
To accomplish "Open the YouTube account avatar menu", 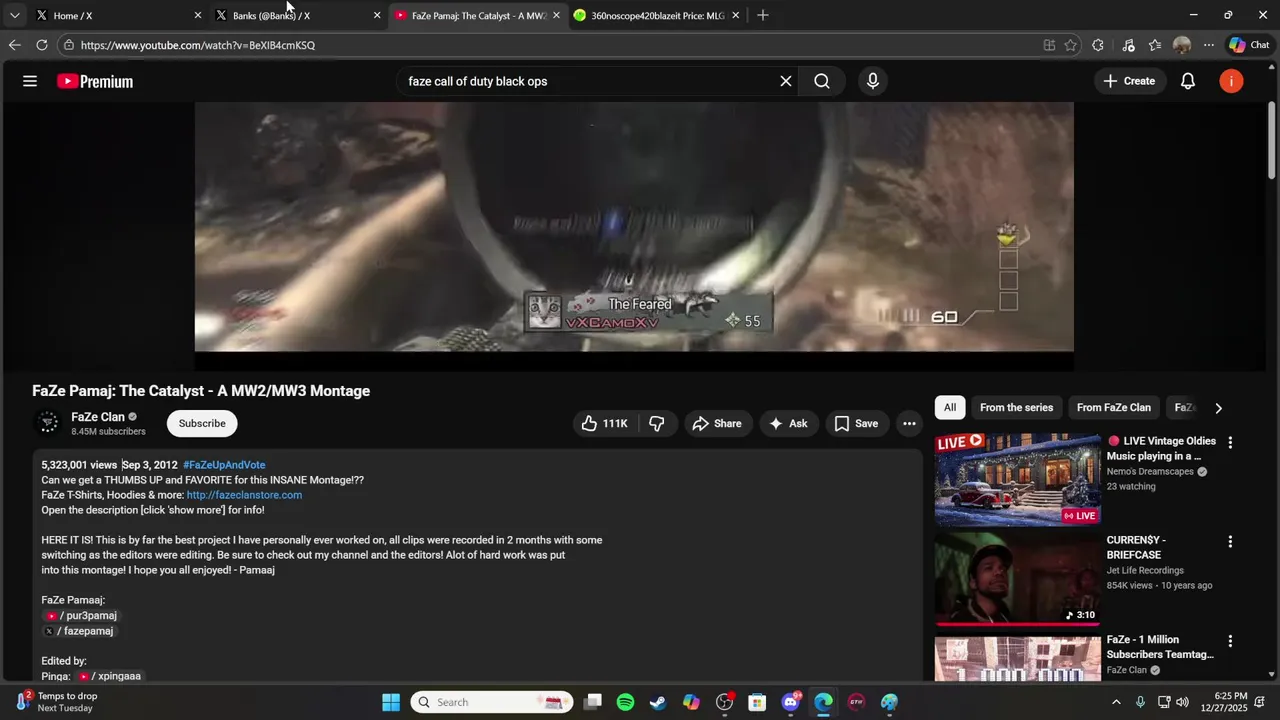I will [x=1231, y=81].
